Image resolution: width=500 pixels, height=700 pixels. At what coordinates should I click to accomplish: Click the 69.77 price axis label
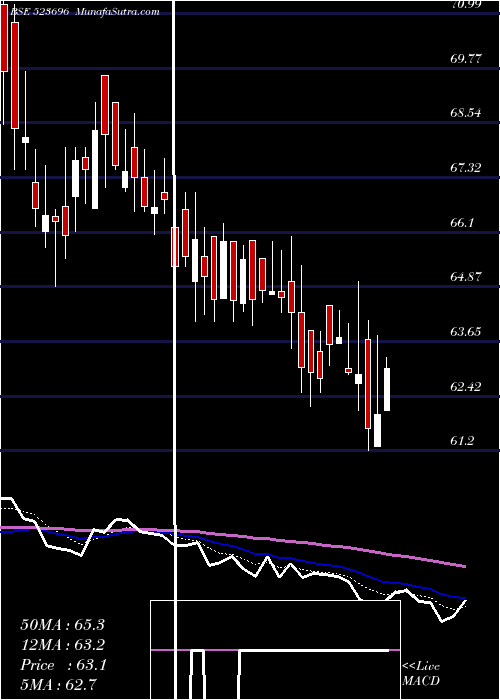tap(465, 58)
